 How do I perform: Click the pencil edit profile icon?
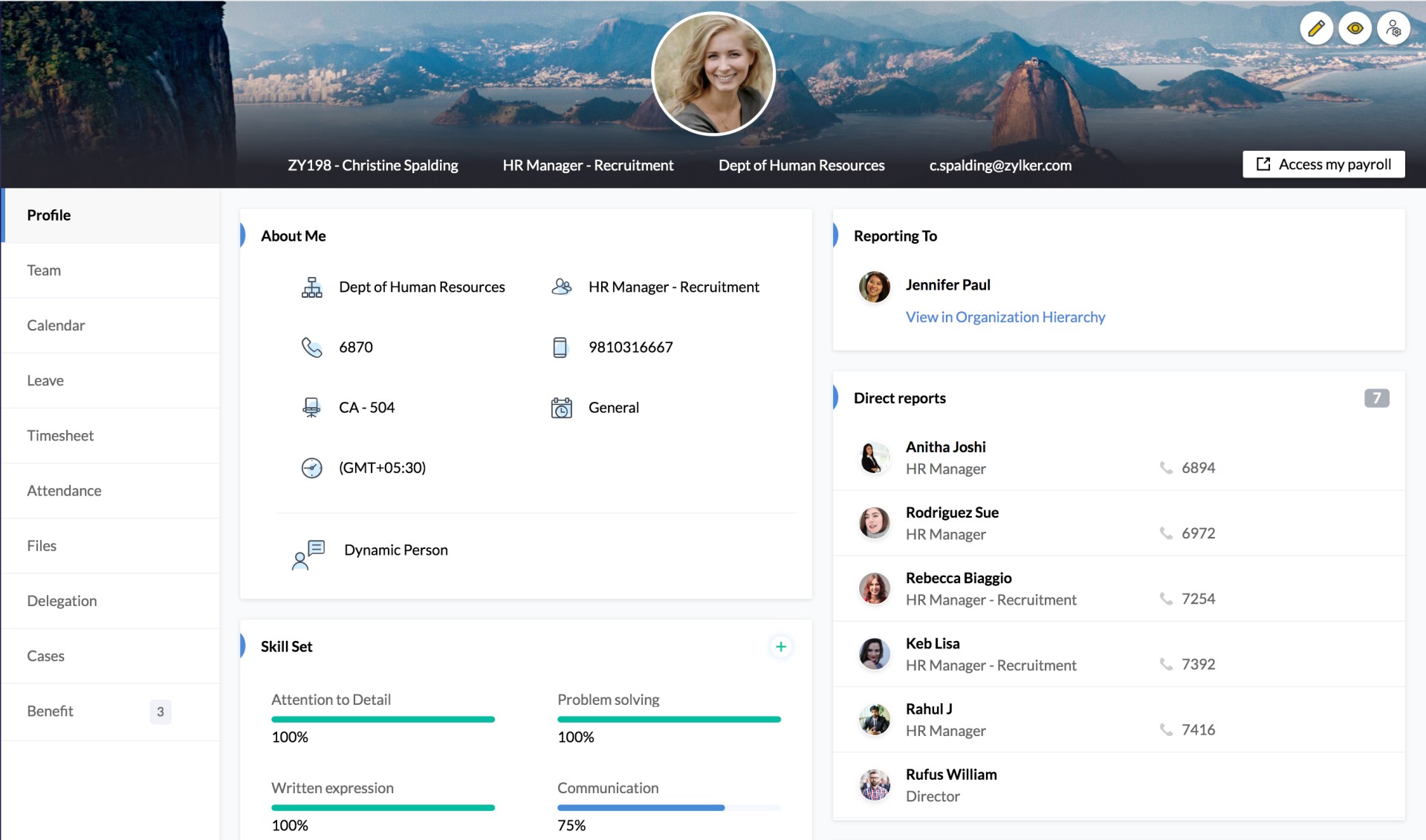pos(1316,29)
